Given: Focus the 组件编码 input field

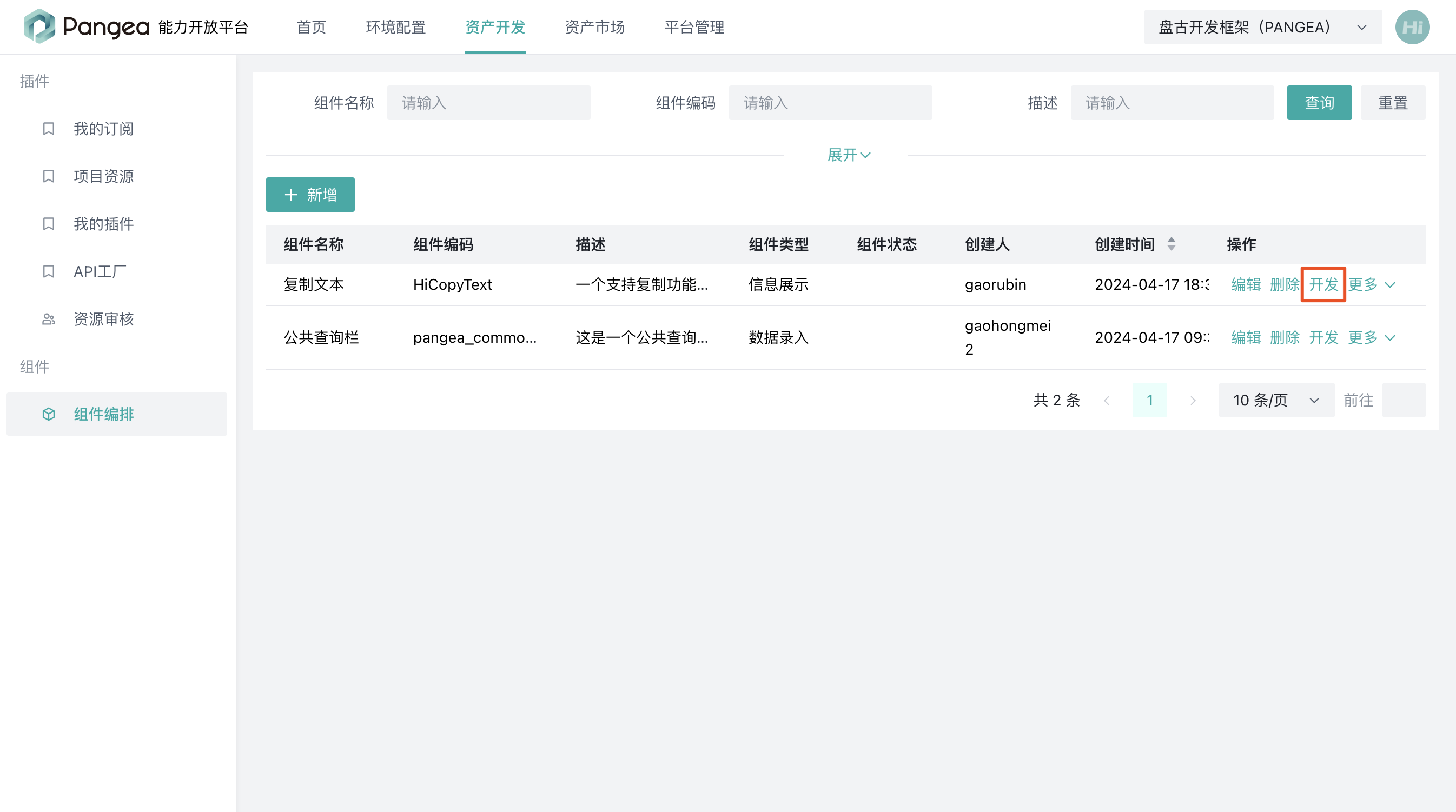Looking at the screenshot, I should (830, 103).
